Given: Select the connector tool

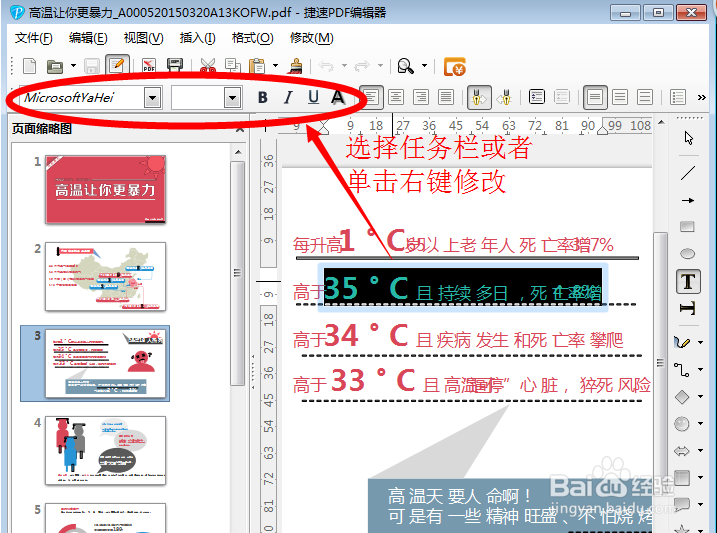Looking at the screenshot, I should pyautogui.click(x=682, y=369).
